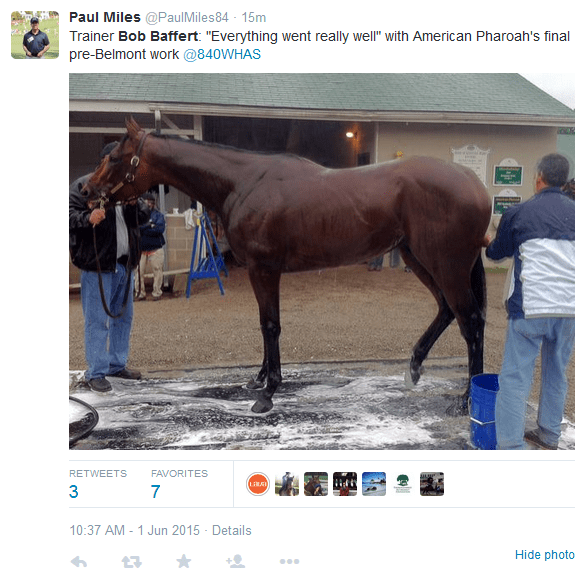
Task: Open the @840WHAS mention link
Action: pos(222,54)
